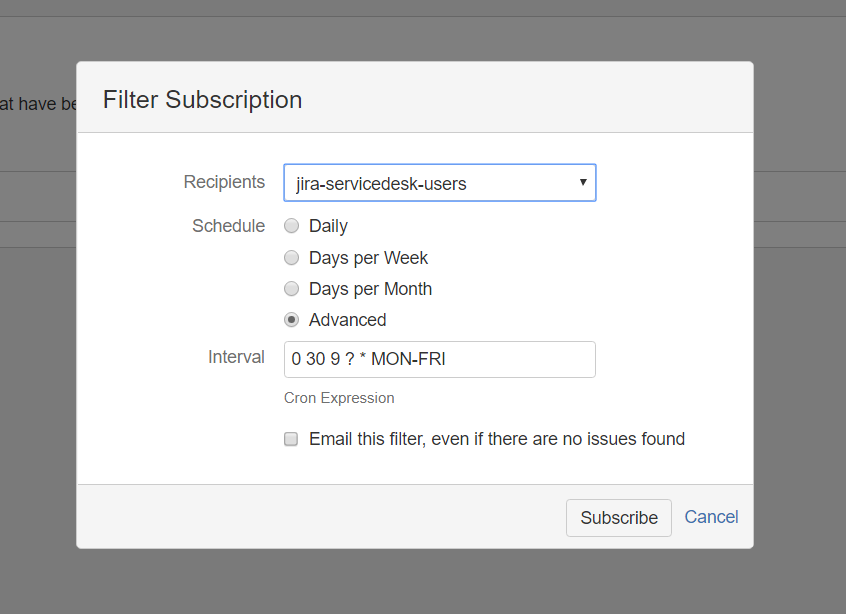Select the Daily schedule radio button

point(291,226)
